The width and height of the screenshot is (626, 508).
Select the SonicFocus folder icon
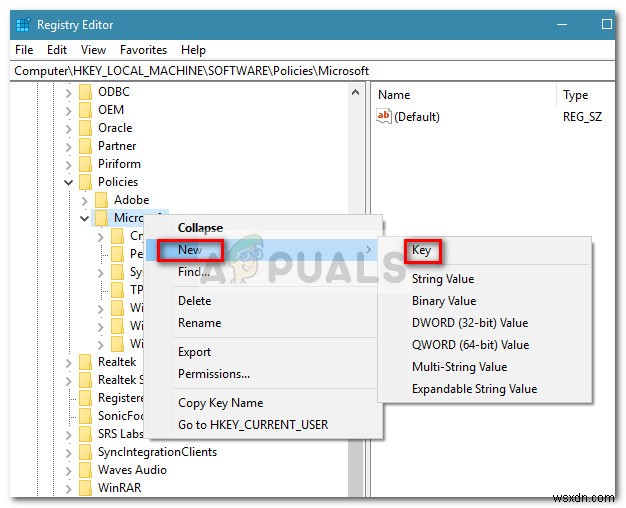click(85, 416)
